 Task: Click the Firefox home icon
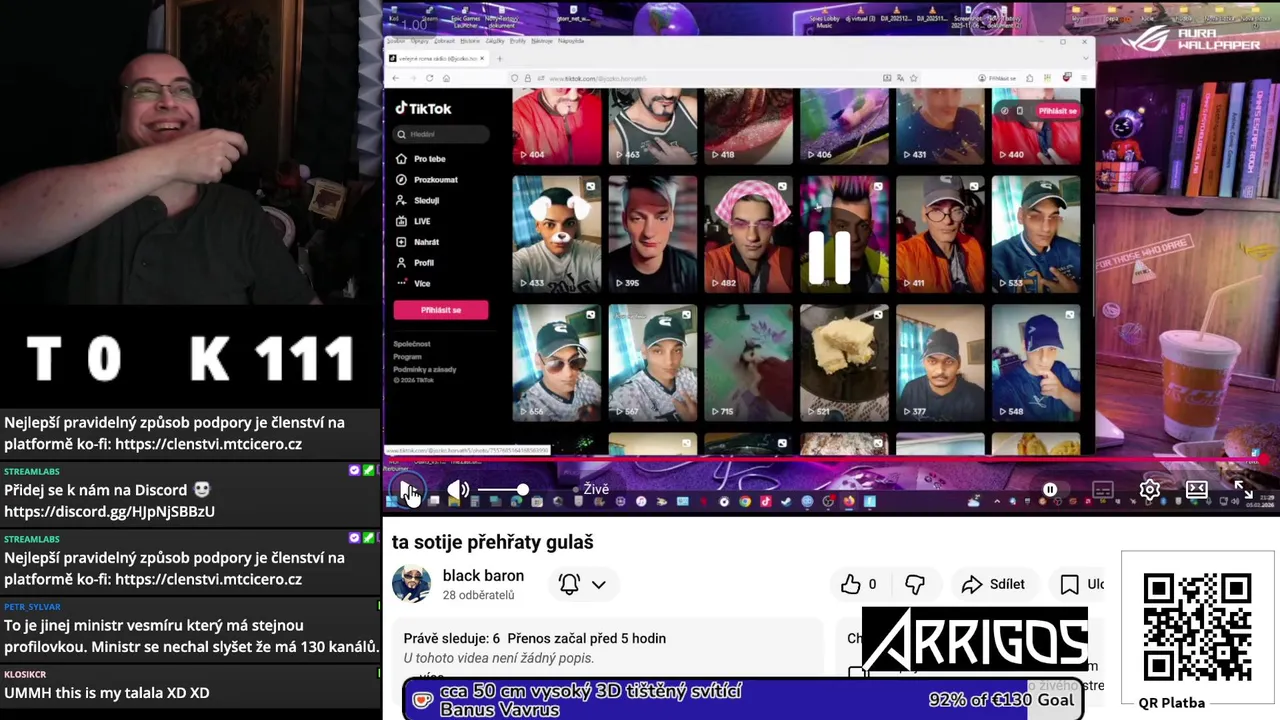[446, 78]
